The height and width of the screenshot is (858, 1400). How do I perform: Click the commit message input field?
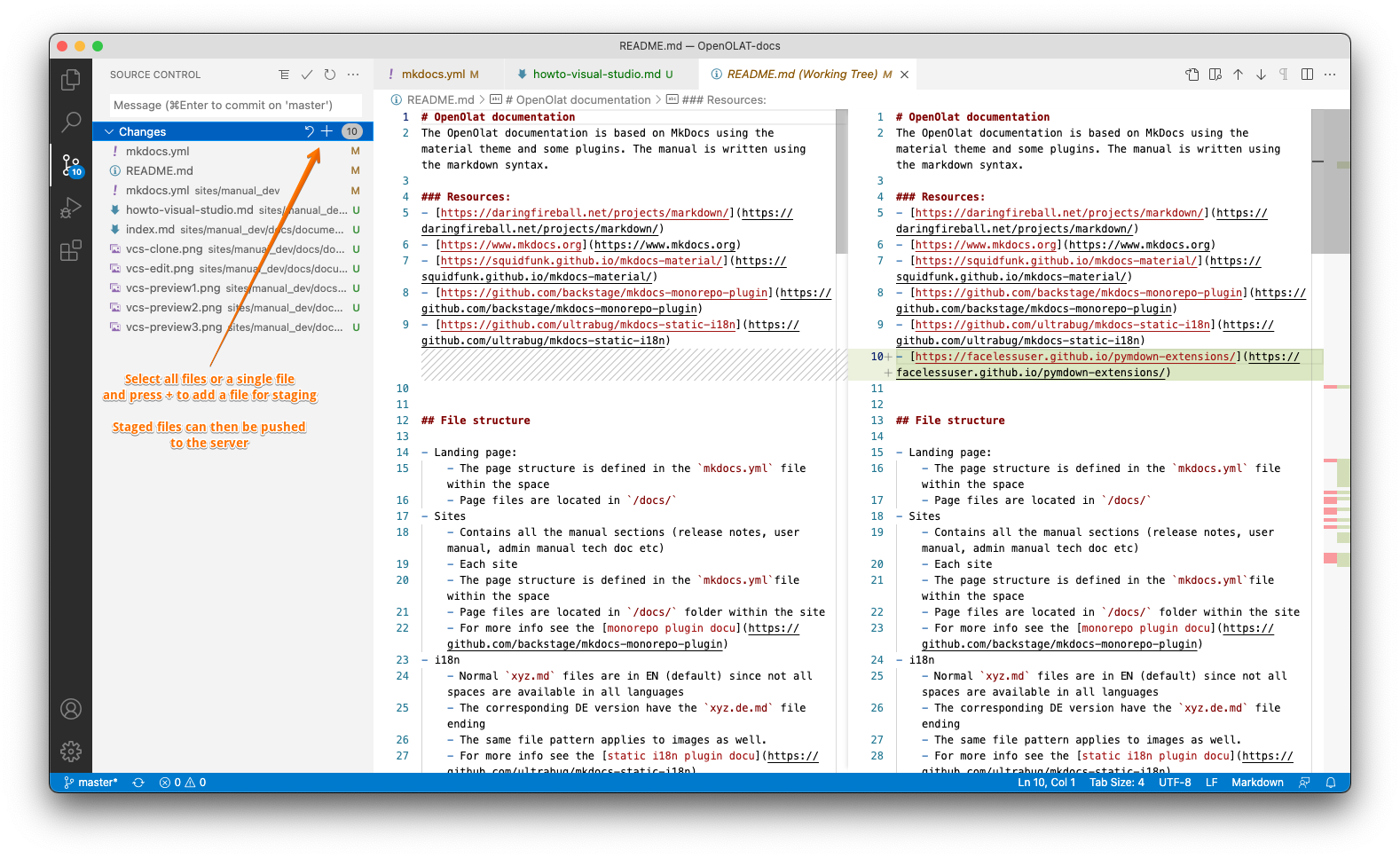(235, 106)
